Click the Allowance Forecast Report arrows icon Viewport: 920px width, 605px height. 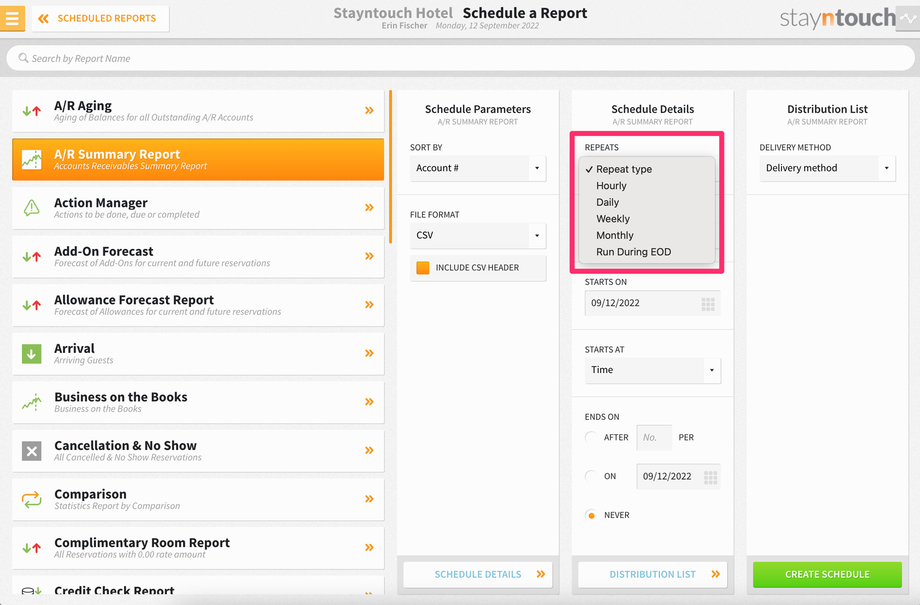coord(32,305)
